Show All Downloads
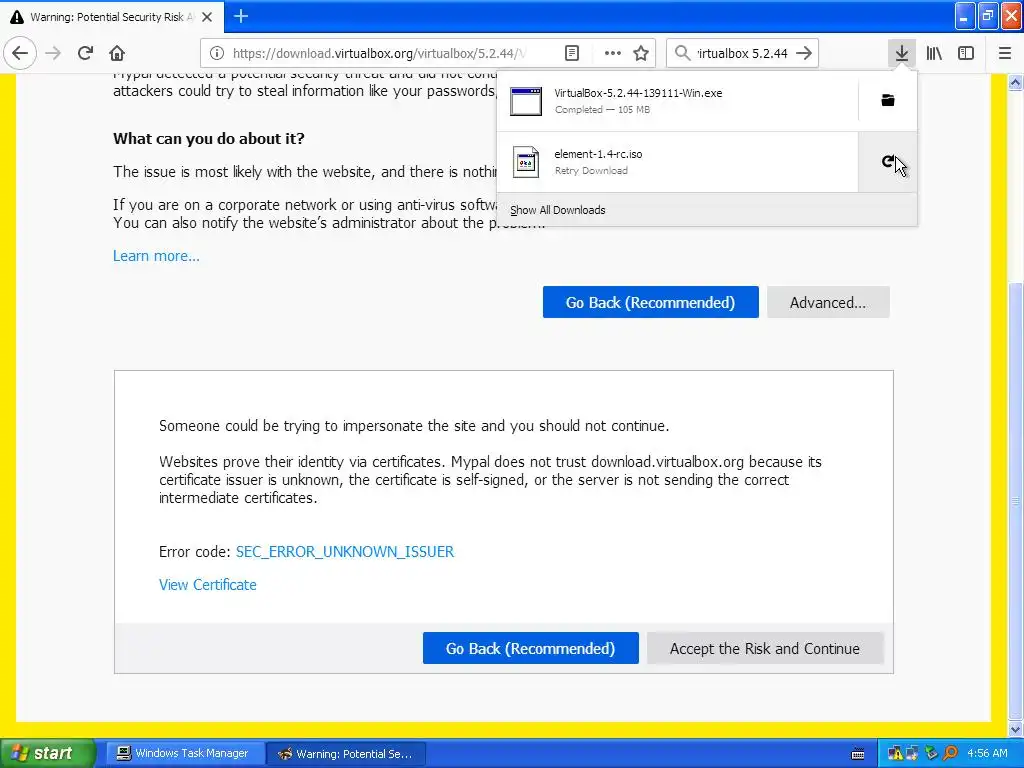The image size is (1024, 768). [558, 210]
